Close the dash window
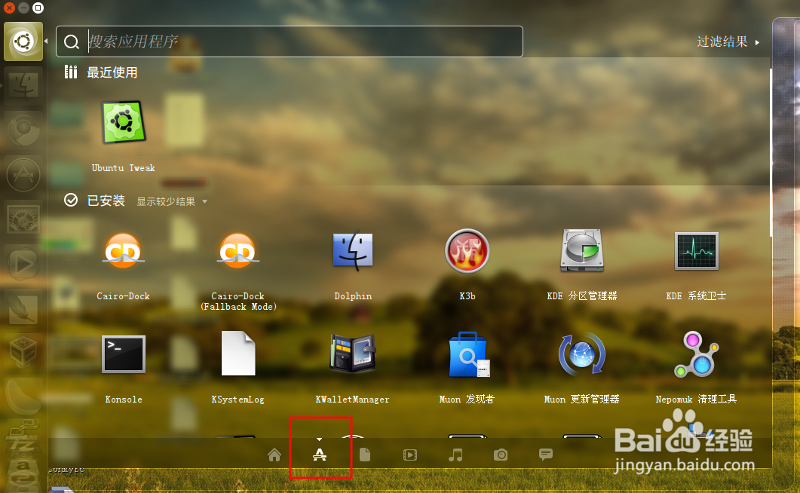This screenshot has width=800, height=493. pos(9,8)
